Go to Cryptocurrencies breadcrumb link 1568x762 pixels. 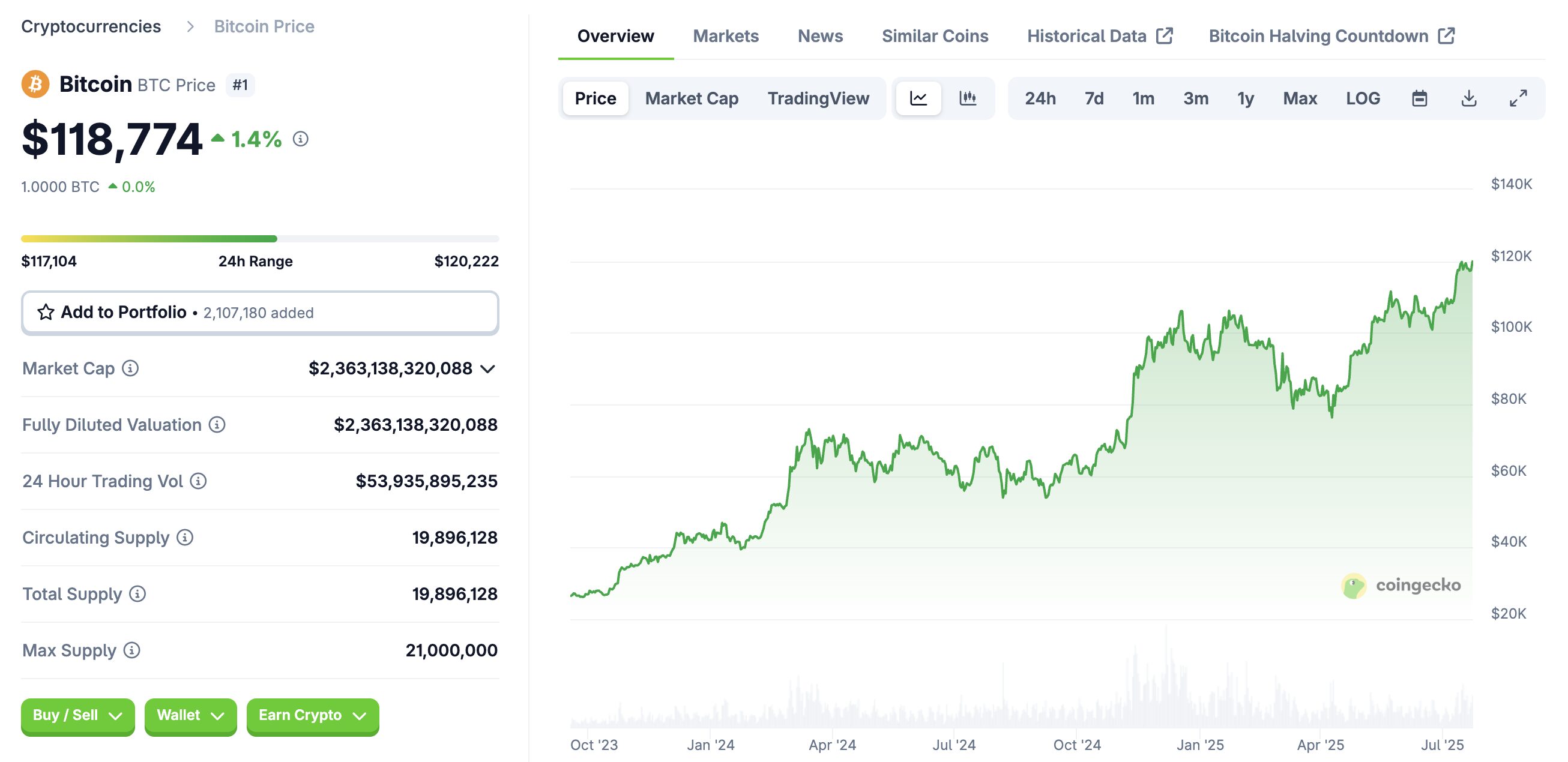[x=91, y=26]
